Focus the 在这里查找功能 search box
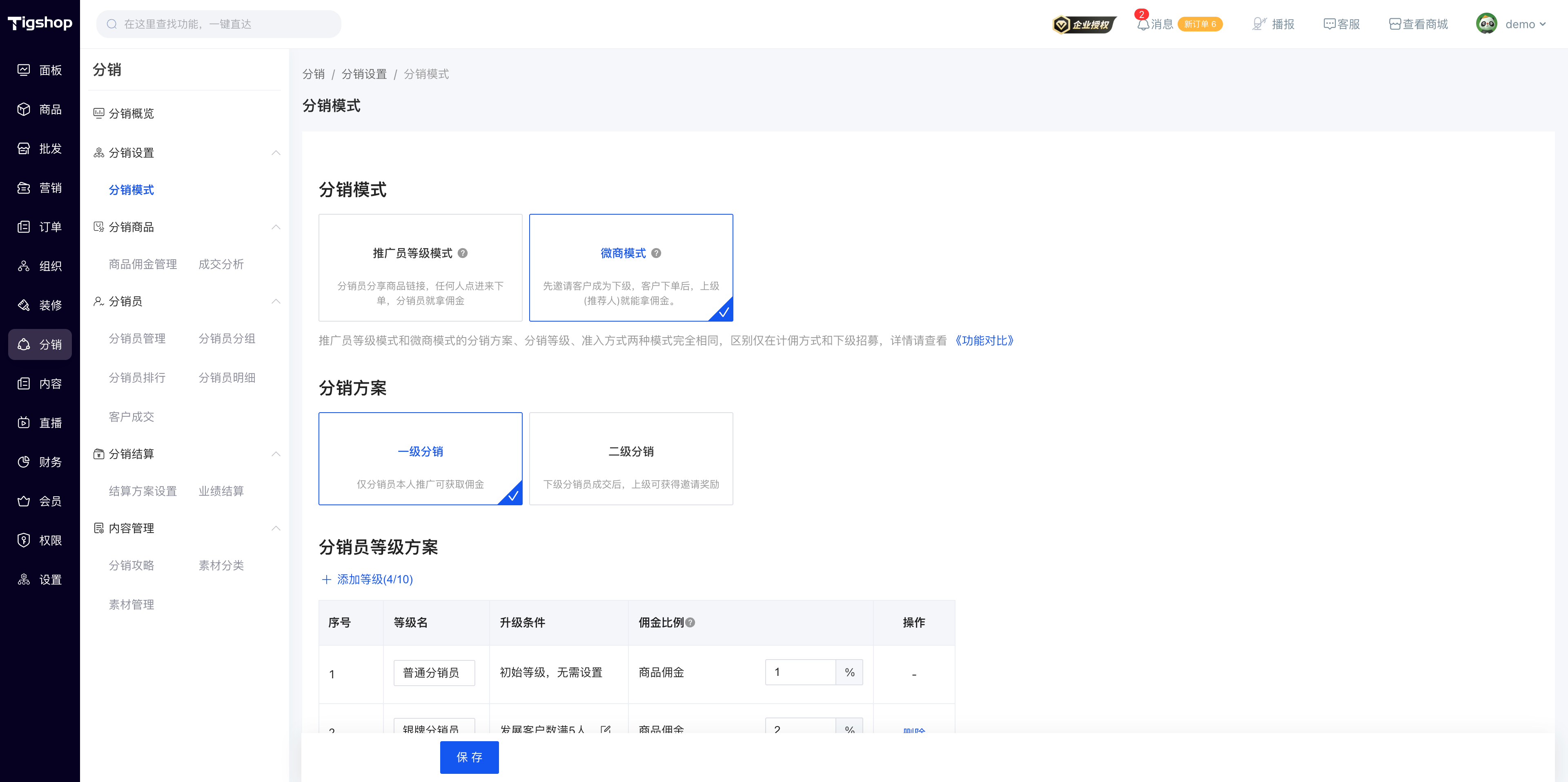The width and height of the screenshot is (1568, 782). (218, 24)
